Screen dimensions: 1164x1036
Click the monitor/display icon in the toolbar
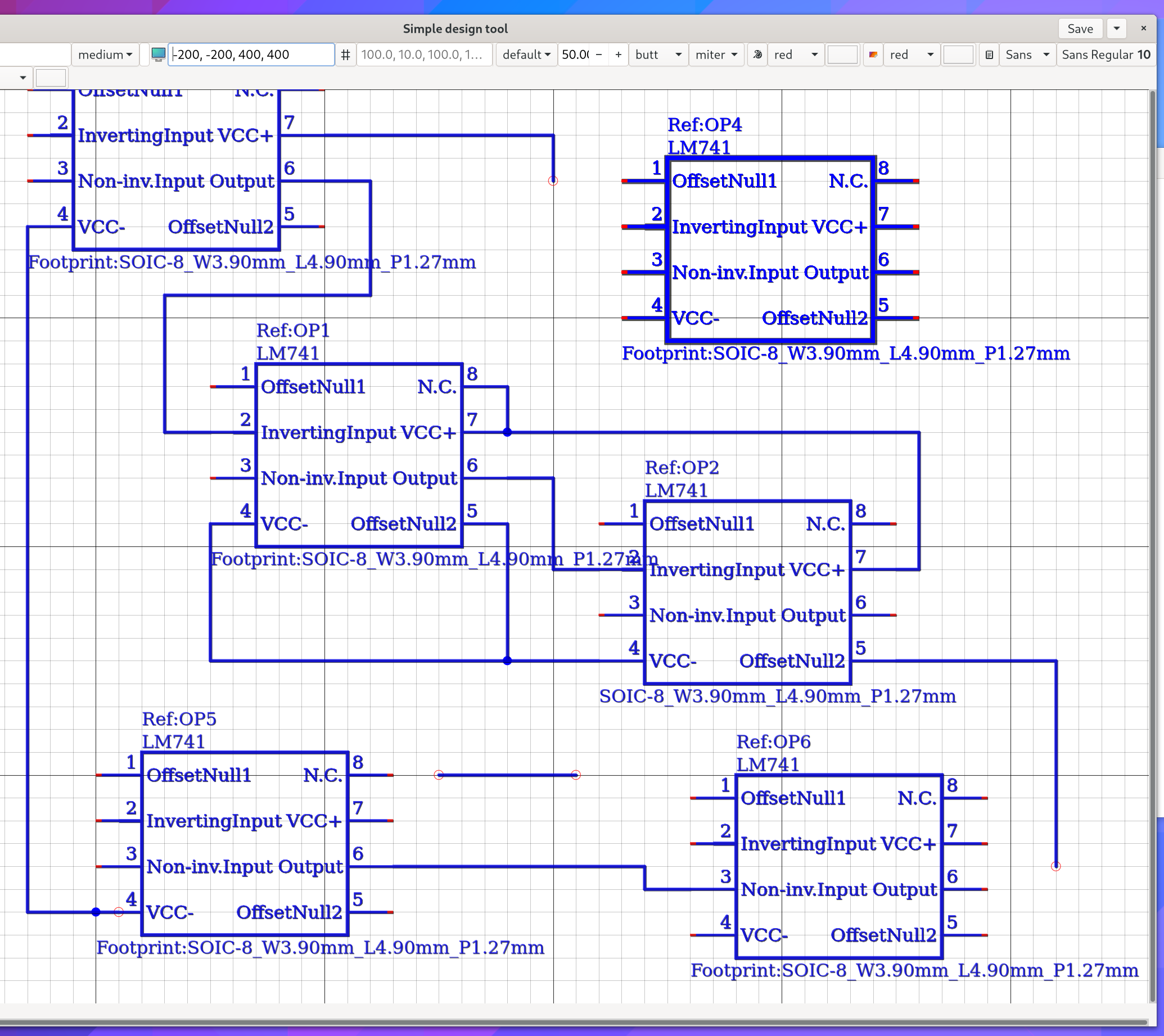coord(159,54)
